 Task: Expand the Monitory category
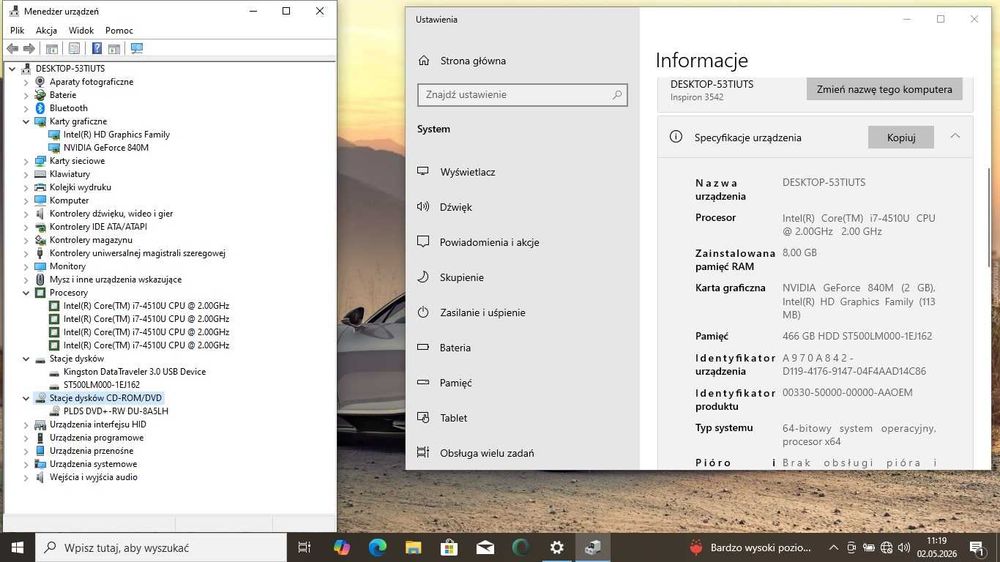click(26, 266)
